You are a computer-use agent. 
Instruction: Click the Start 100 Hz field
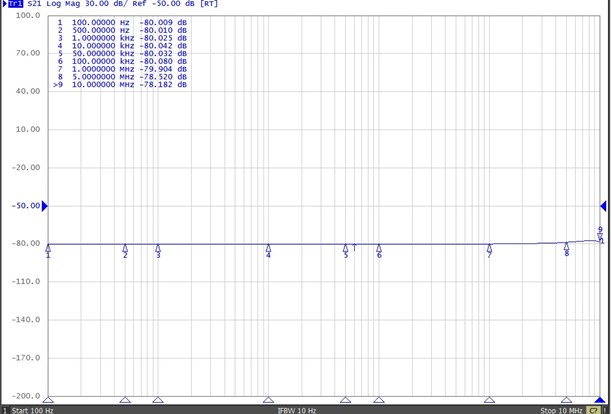[32, 409]
